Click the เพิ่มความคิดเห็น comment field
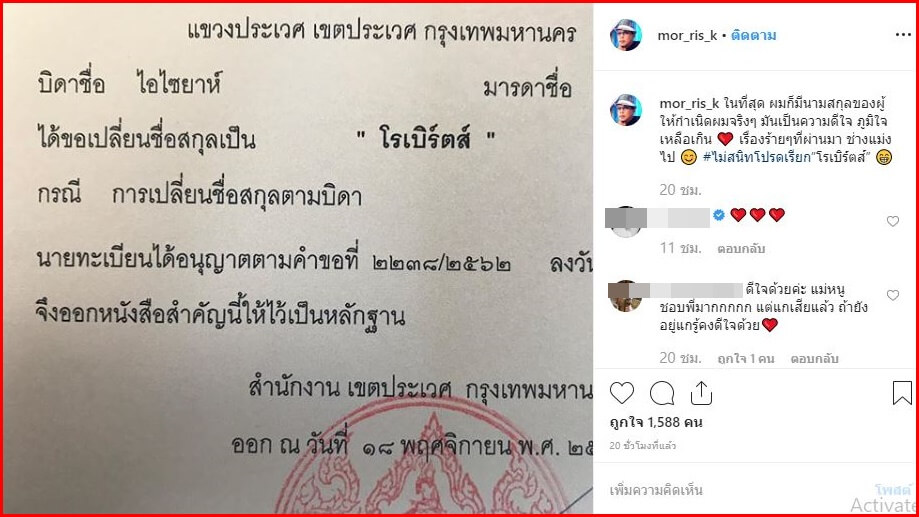 tap(736, 489)
